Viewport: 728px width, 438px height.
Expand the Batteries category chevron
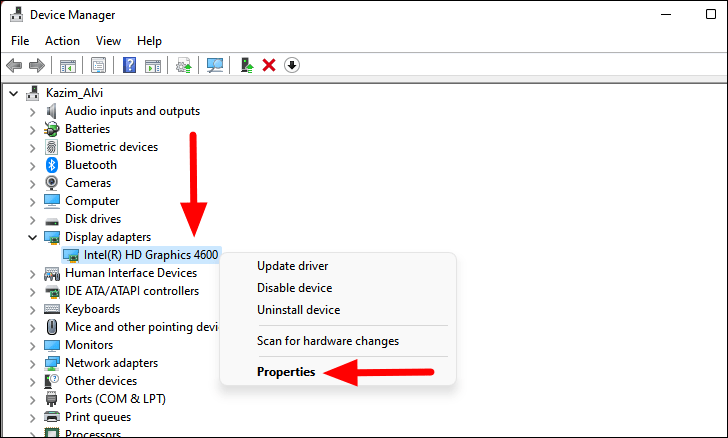[x=32, y=130]
